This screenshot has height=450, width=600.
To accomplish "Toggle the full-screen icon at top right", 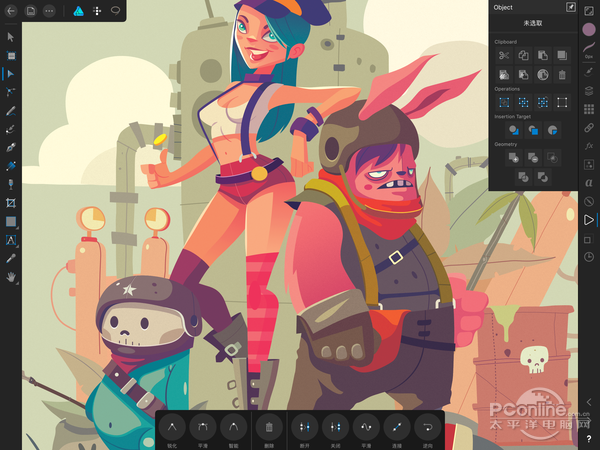I will coord(589,11).
